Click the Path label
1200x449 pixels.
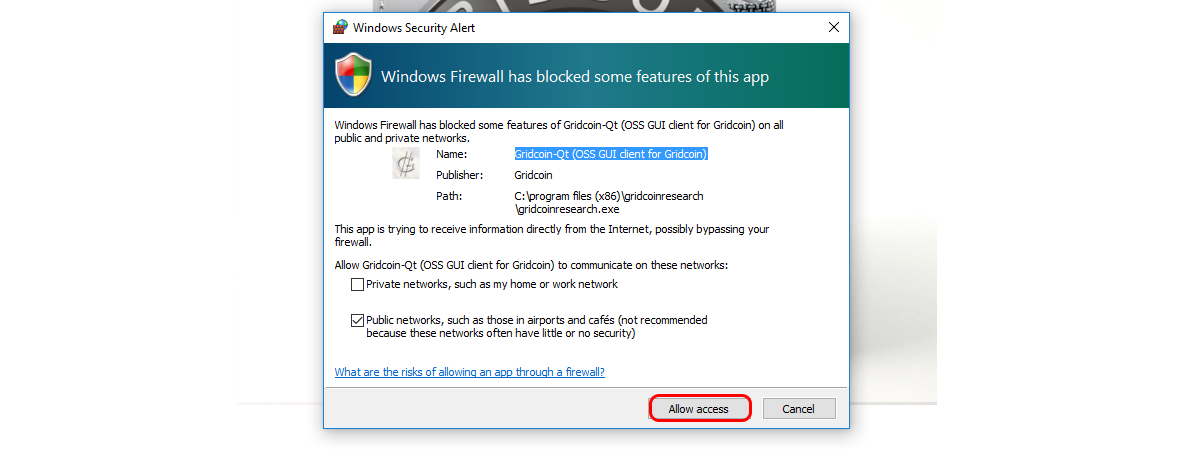(449, 196)
